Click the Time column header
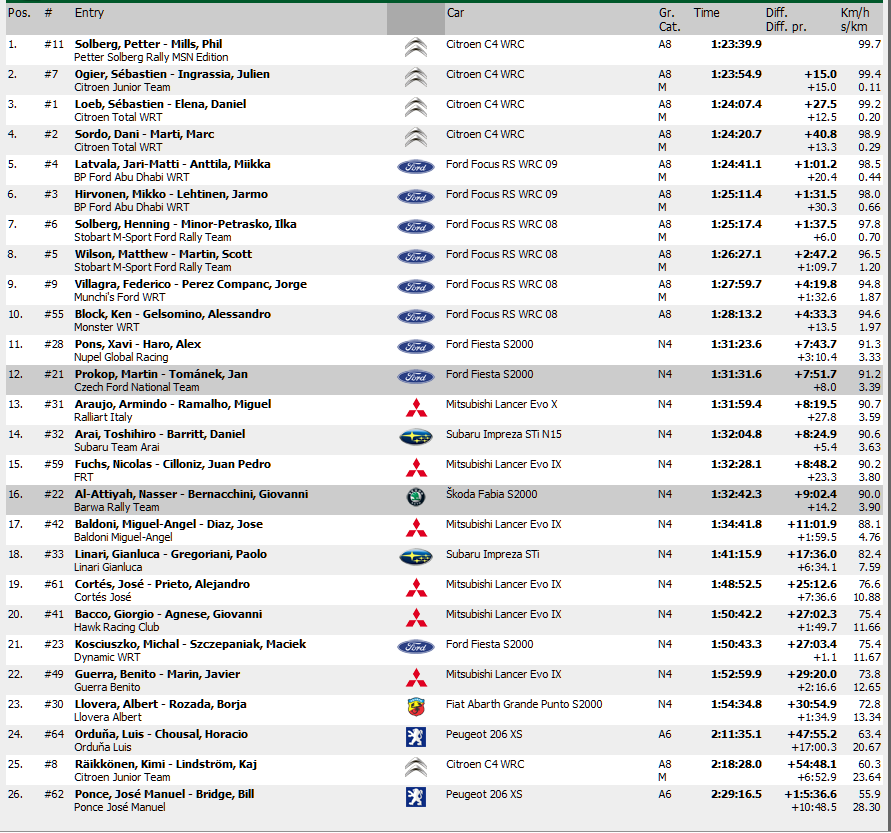Viewport: 891px width, 833px height. tap(706, 13)
